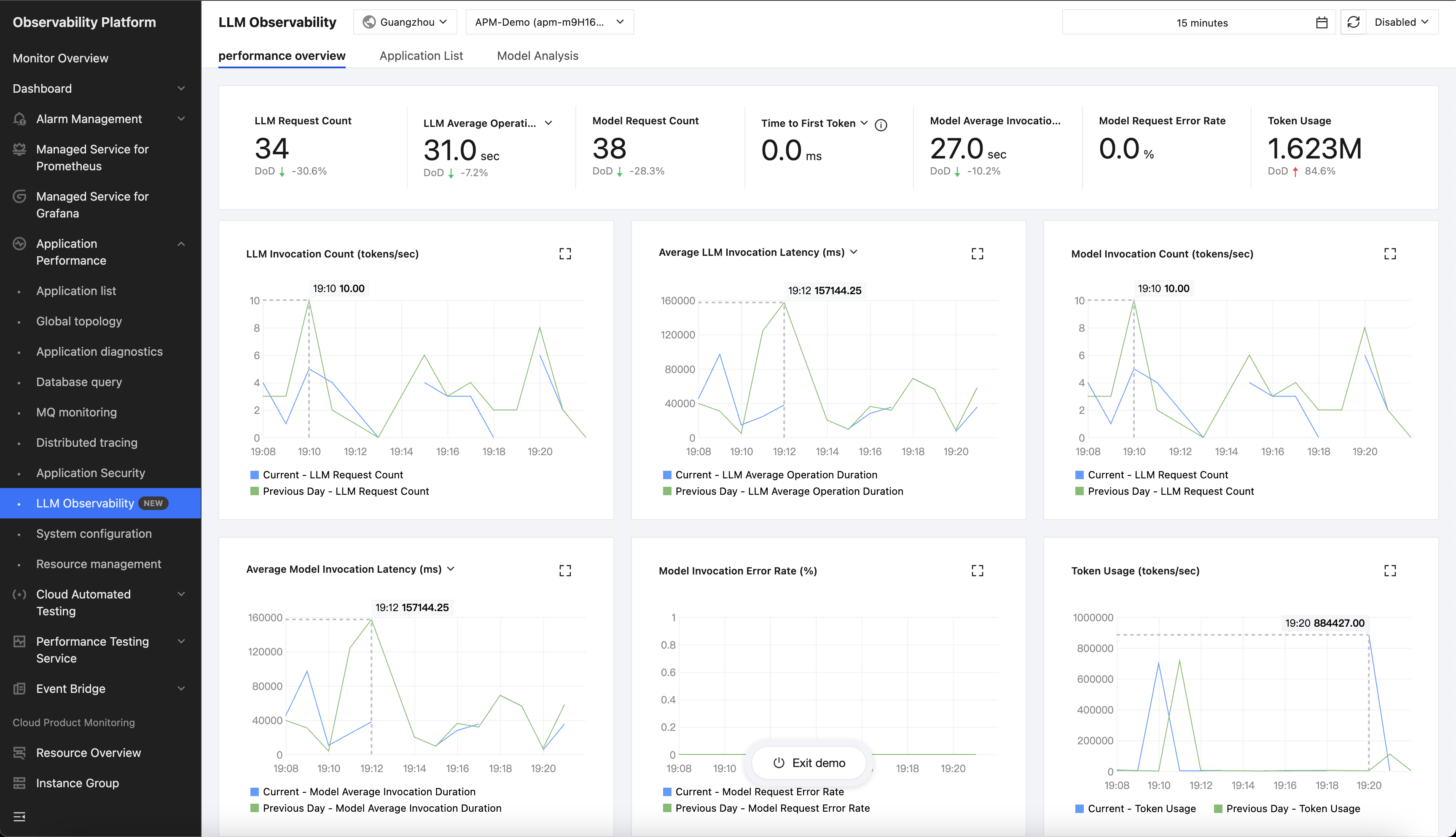
Task: Switch to the Application List tab
Action: click(421, 56)
